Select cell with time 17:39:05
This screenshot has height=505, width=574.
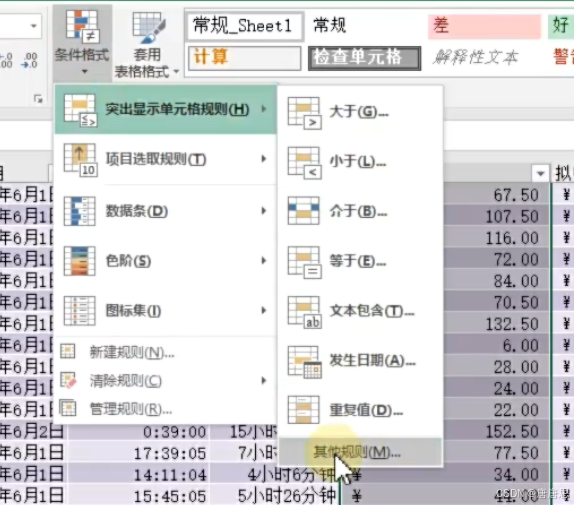tap(138, 454)
